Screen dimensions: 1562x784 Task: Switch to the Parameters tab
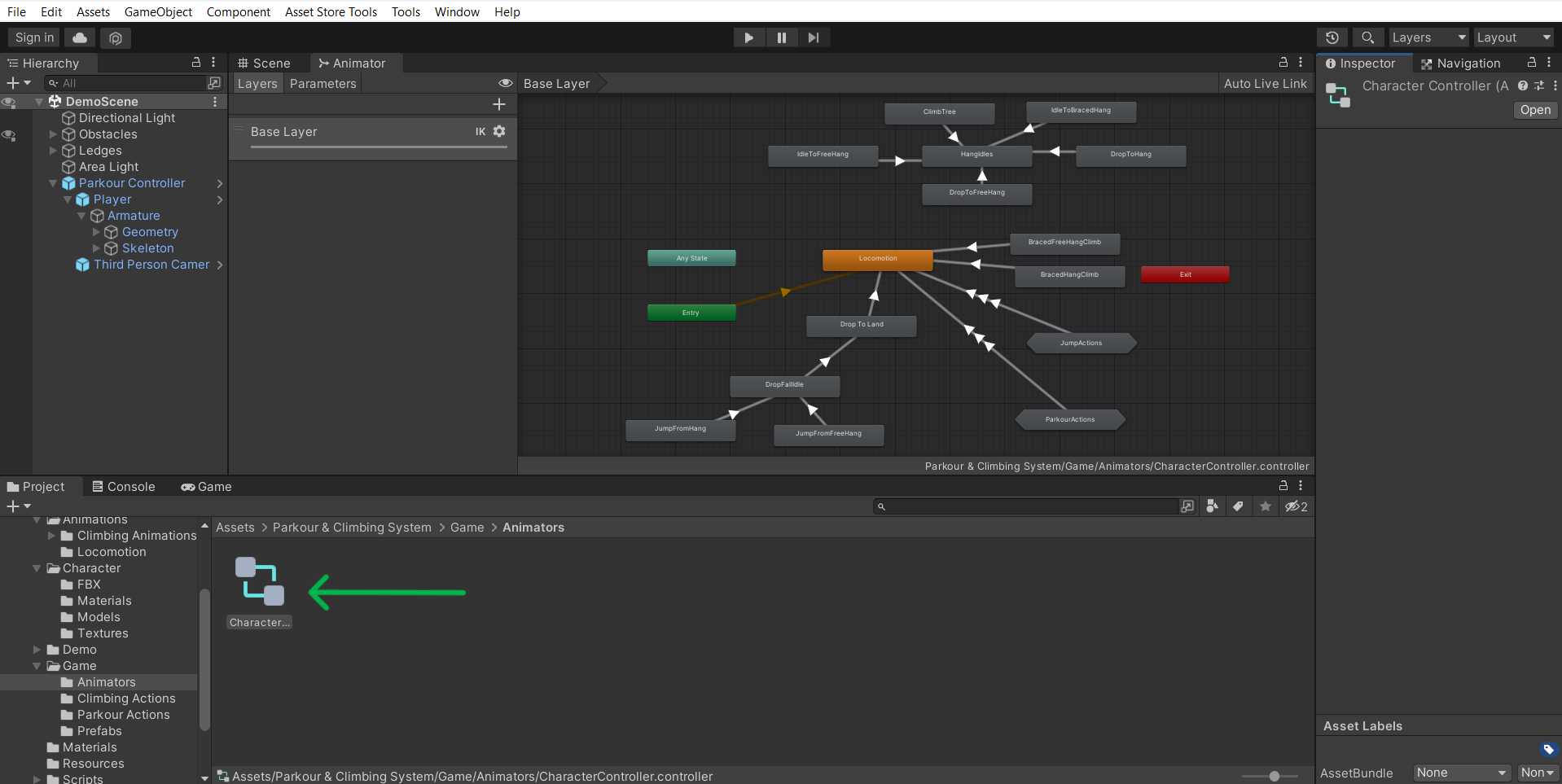click(x=322, y=83)
